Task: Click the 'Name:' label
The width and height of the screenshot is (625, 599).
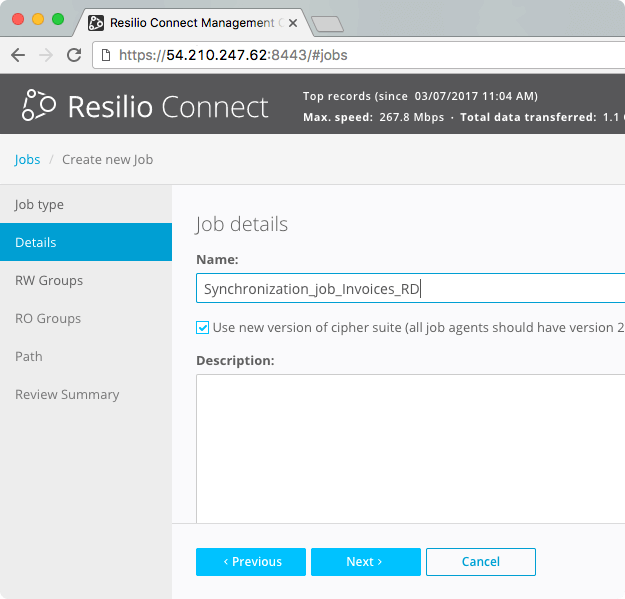Action: [x=217, y=259]
